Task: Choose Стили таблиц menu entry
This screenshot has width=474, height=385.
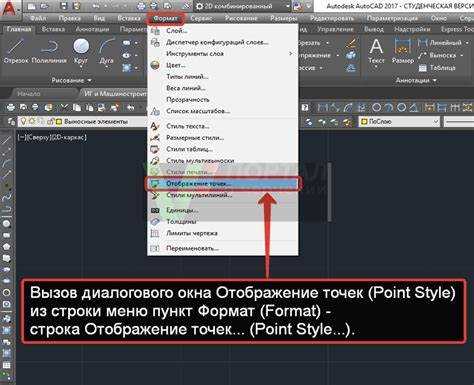Action: click(223, 149)
